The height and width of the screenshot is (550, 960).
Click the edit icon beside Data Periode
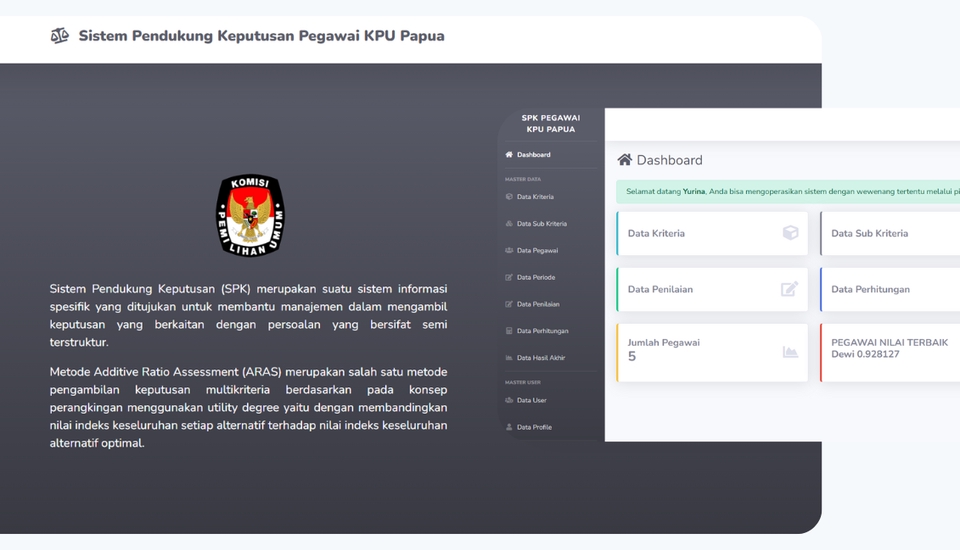(x=509, y=277)
